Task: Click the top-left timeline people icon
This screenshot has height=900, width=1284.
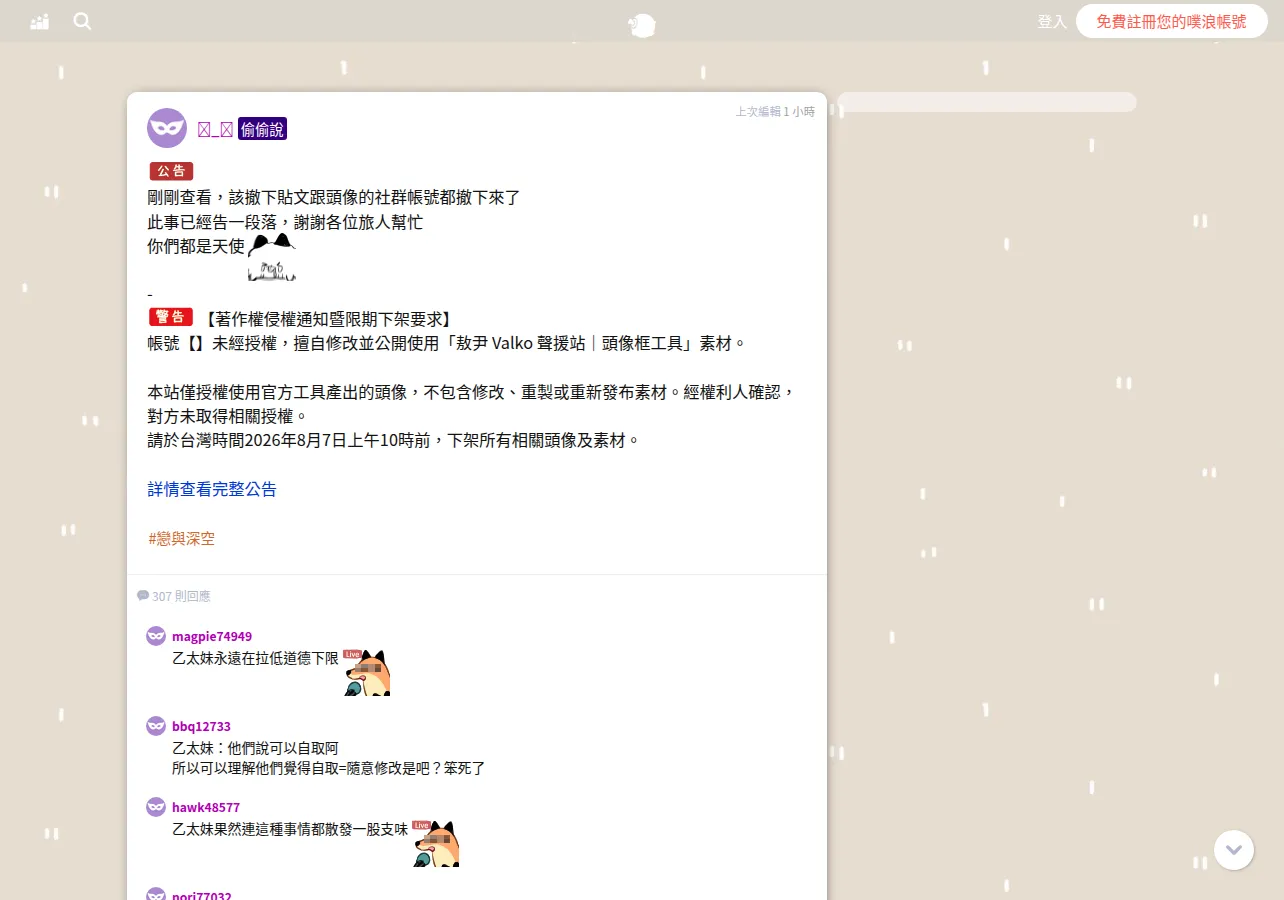Action: pos(40,21)
